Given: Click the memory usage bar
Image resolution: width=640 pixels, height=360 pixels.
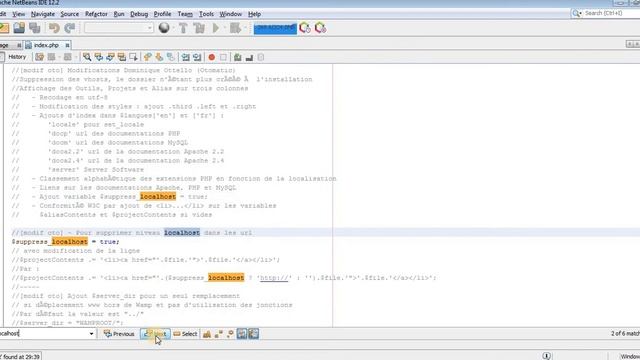Looking at the screenshot, I should coord(275,28).
